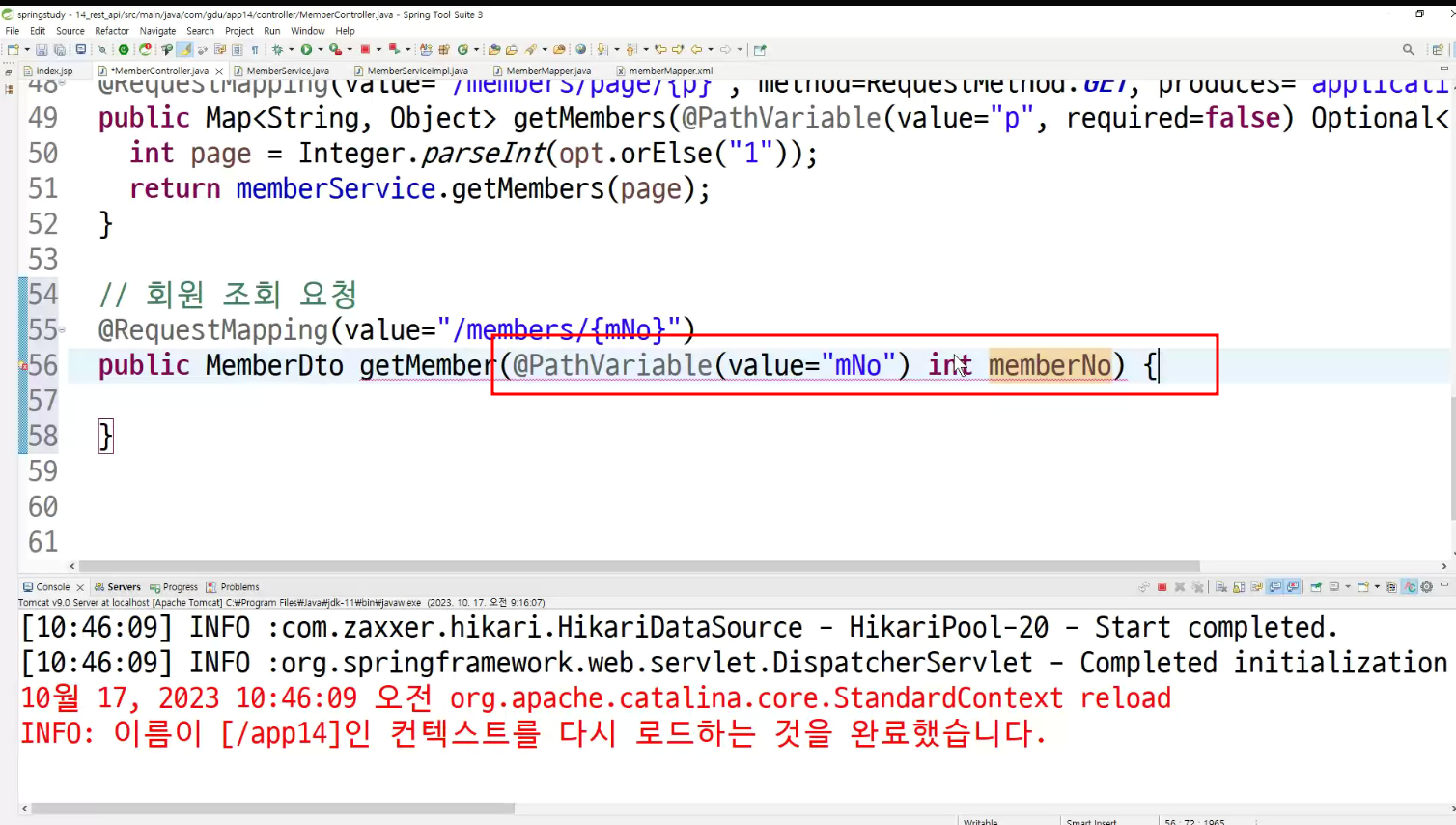Screen dimensions: 1456x825
Task: Click the Open Console icon
Action: [1363, 587]
